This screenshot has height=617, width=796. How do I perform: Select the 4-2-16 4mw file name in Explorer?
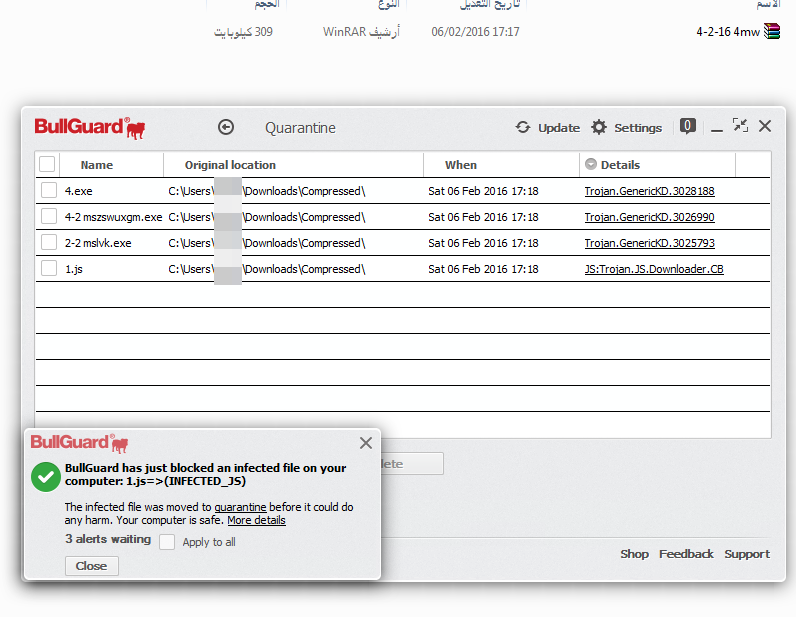pos(728,32)
